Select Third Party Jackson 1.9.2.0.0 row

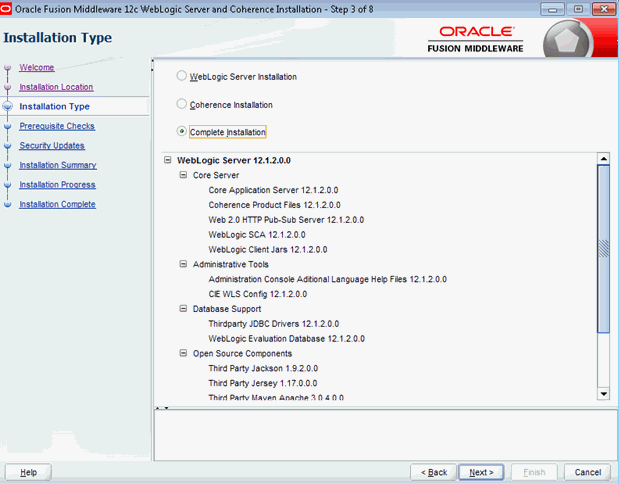tap(263, 368)
